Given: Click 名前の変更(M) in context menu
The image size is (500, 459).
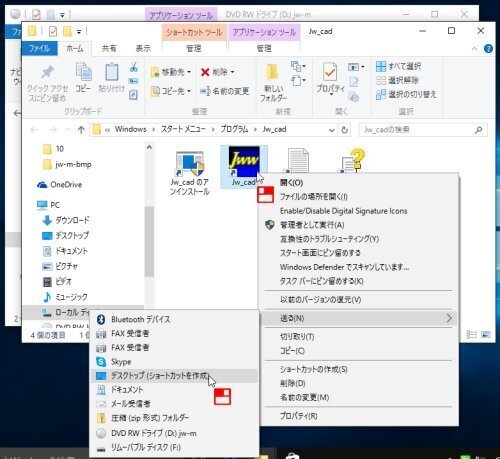Looking at the screenshot, I should [359, 397].
